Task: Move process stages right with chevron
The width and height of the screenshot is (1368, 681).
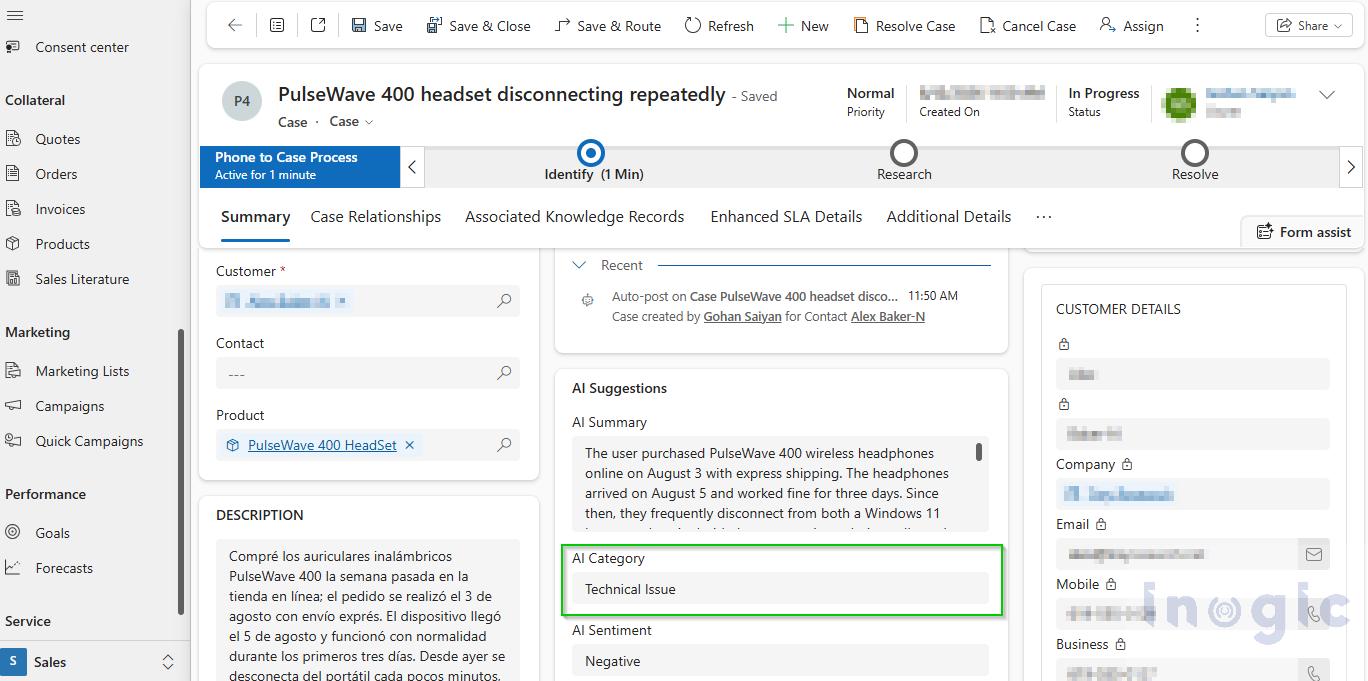Action: (x=1351, y=167)
